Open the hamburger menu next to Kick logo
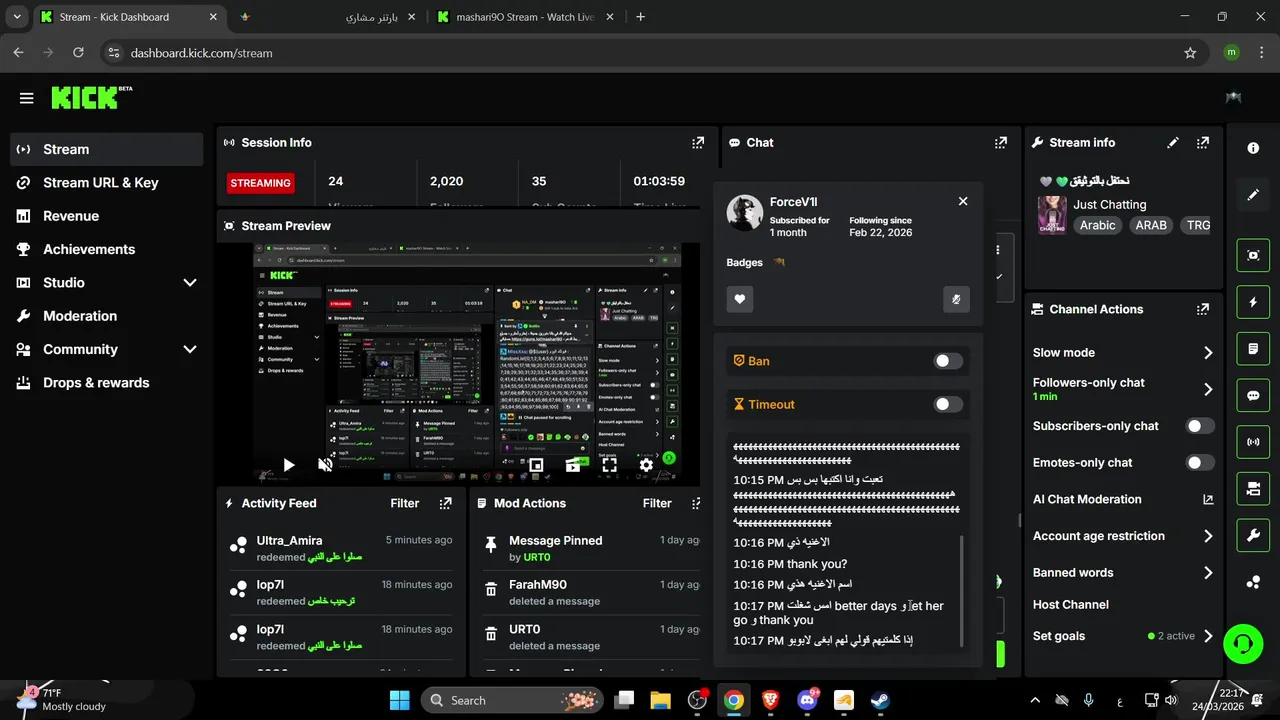Screen dimensions: 1280x720 (x=26, y=98)
